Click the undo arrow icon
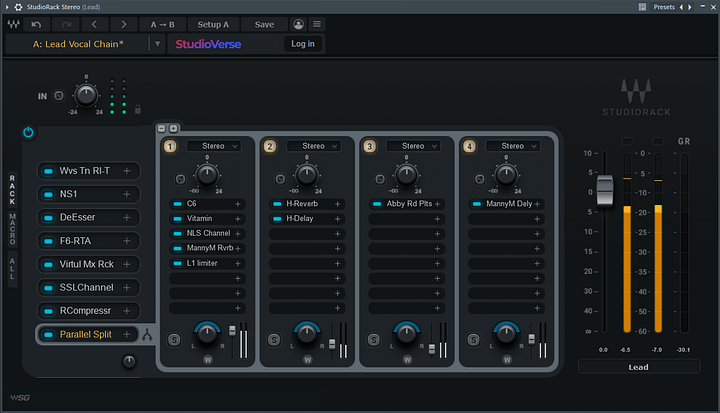Image resolution: width=720 pixels, height=413 pixels. coord(37,24)
